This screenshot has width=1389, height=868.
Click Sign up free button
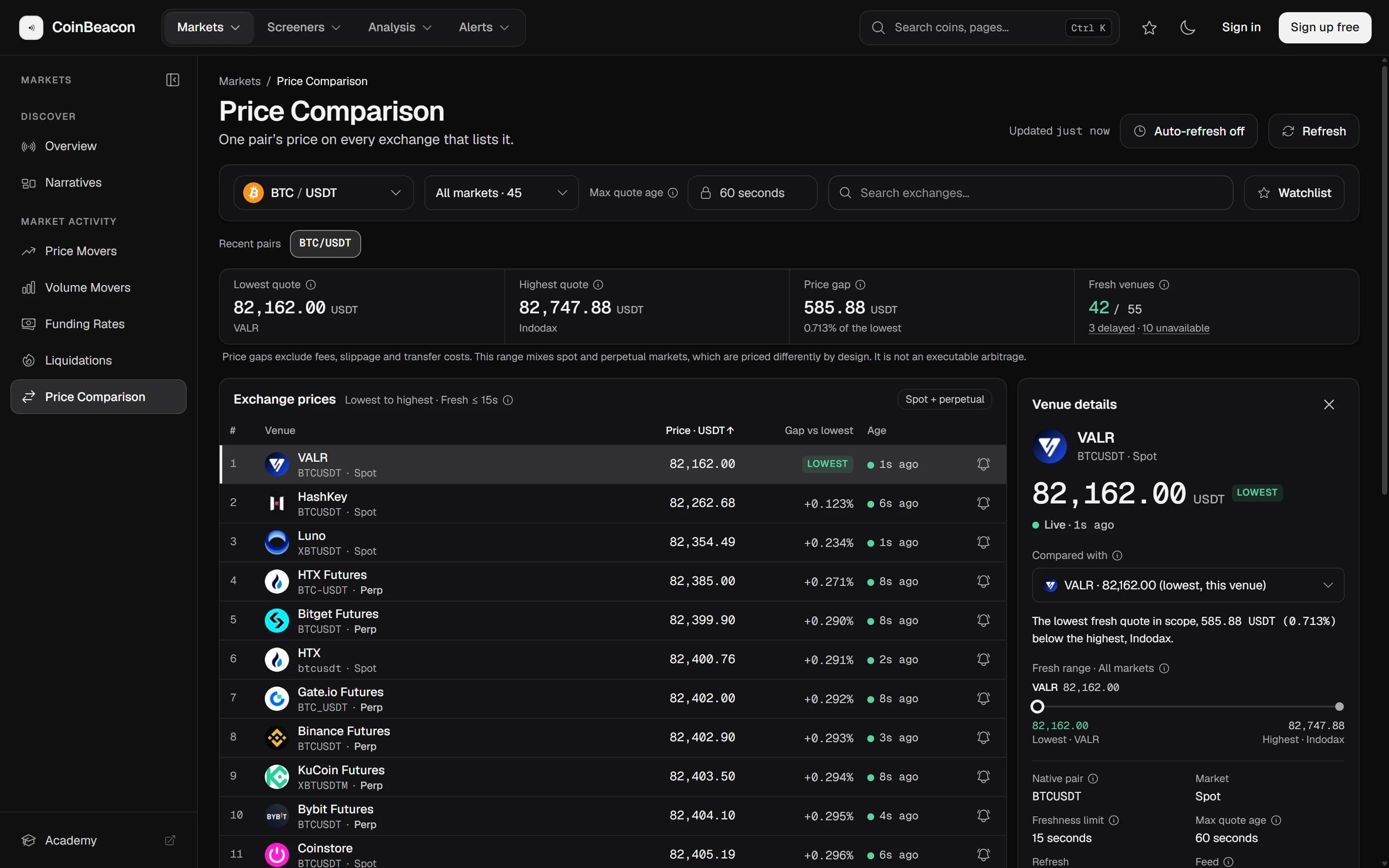tap(1325, 27)
